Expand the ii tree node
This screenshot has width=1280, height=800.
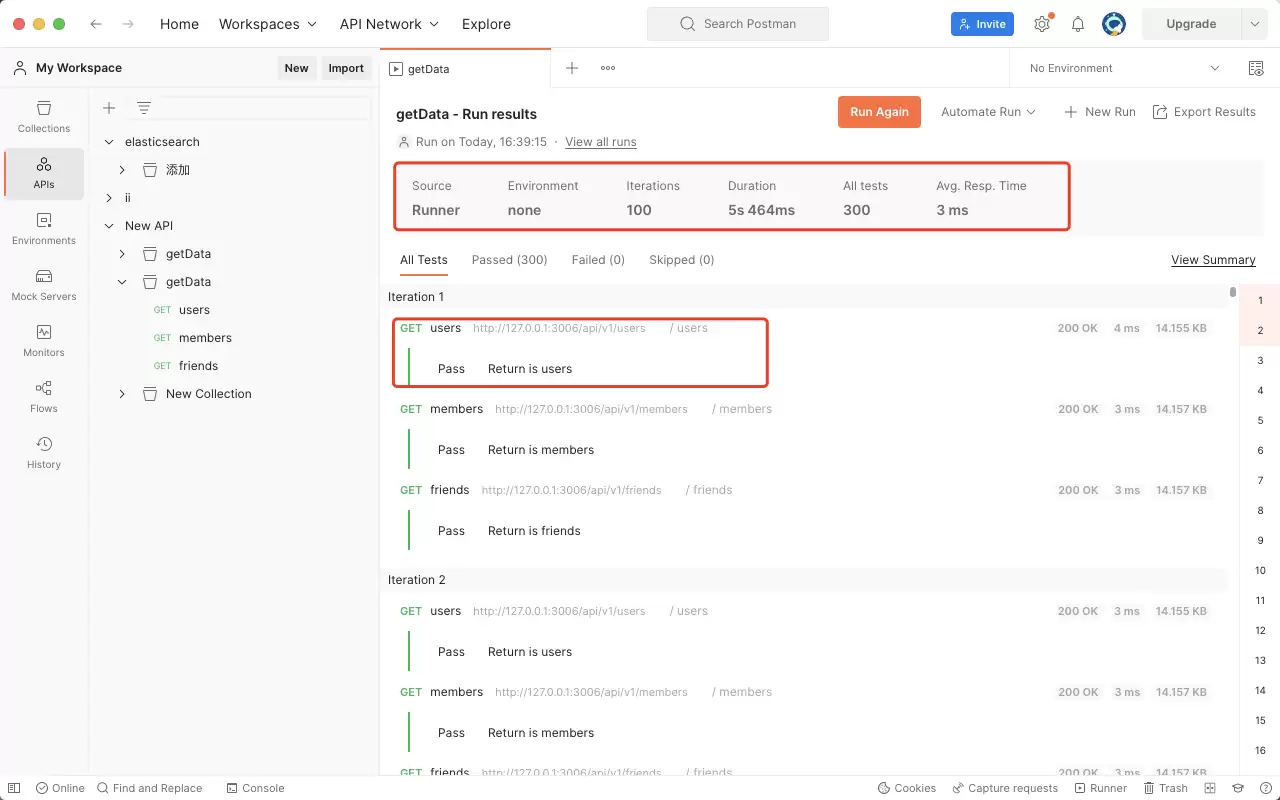coord(109,198)
